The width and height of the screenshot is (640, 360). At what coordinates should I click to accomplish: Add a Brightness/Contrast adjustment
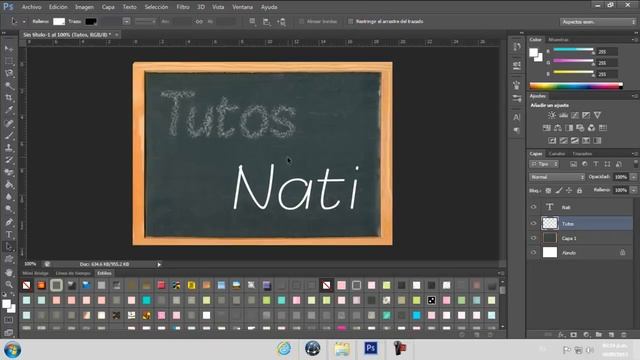tap(552, 116)
